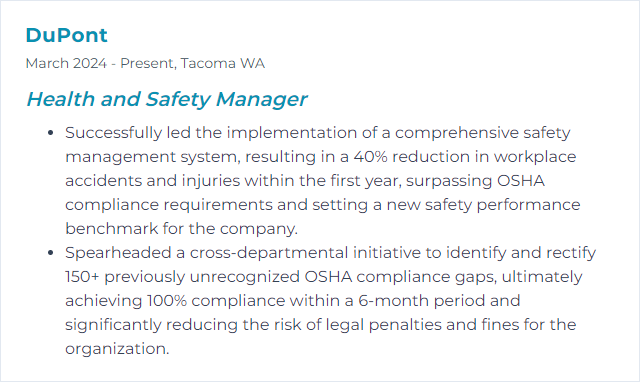Viewport: 640px width, 382px height.
Task: Click the phrase comprehensive safety
Action: click(482, 133)
